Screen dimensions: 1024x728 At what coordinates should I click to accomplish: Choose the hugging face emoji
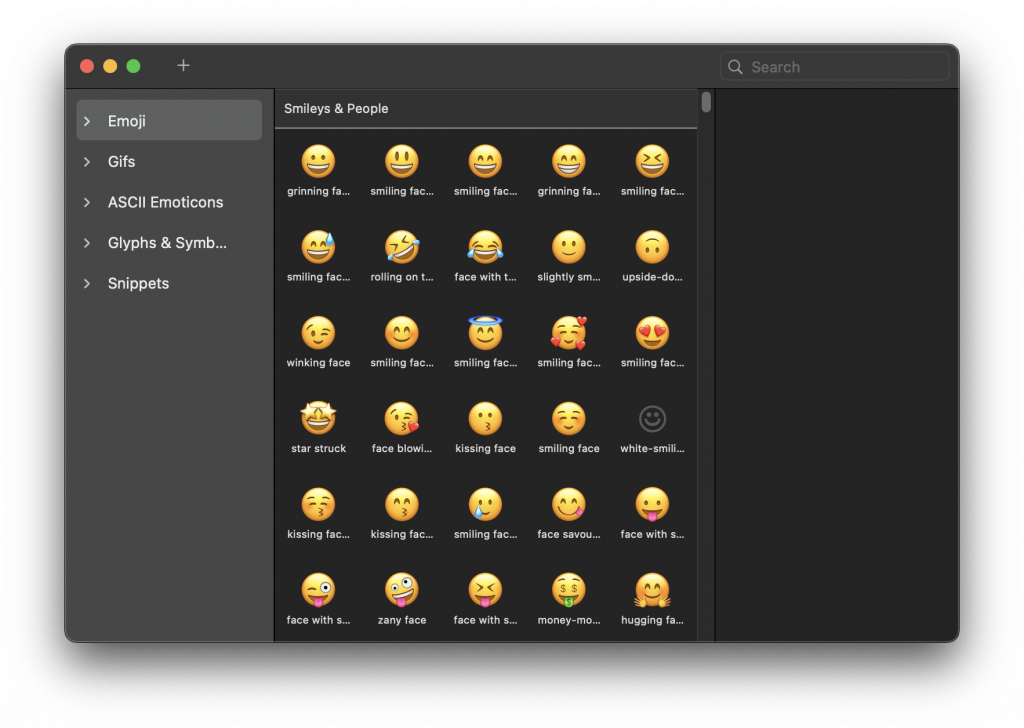652,591
